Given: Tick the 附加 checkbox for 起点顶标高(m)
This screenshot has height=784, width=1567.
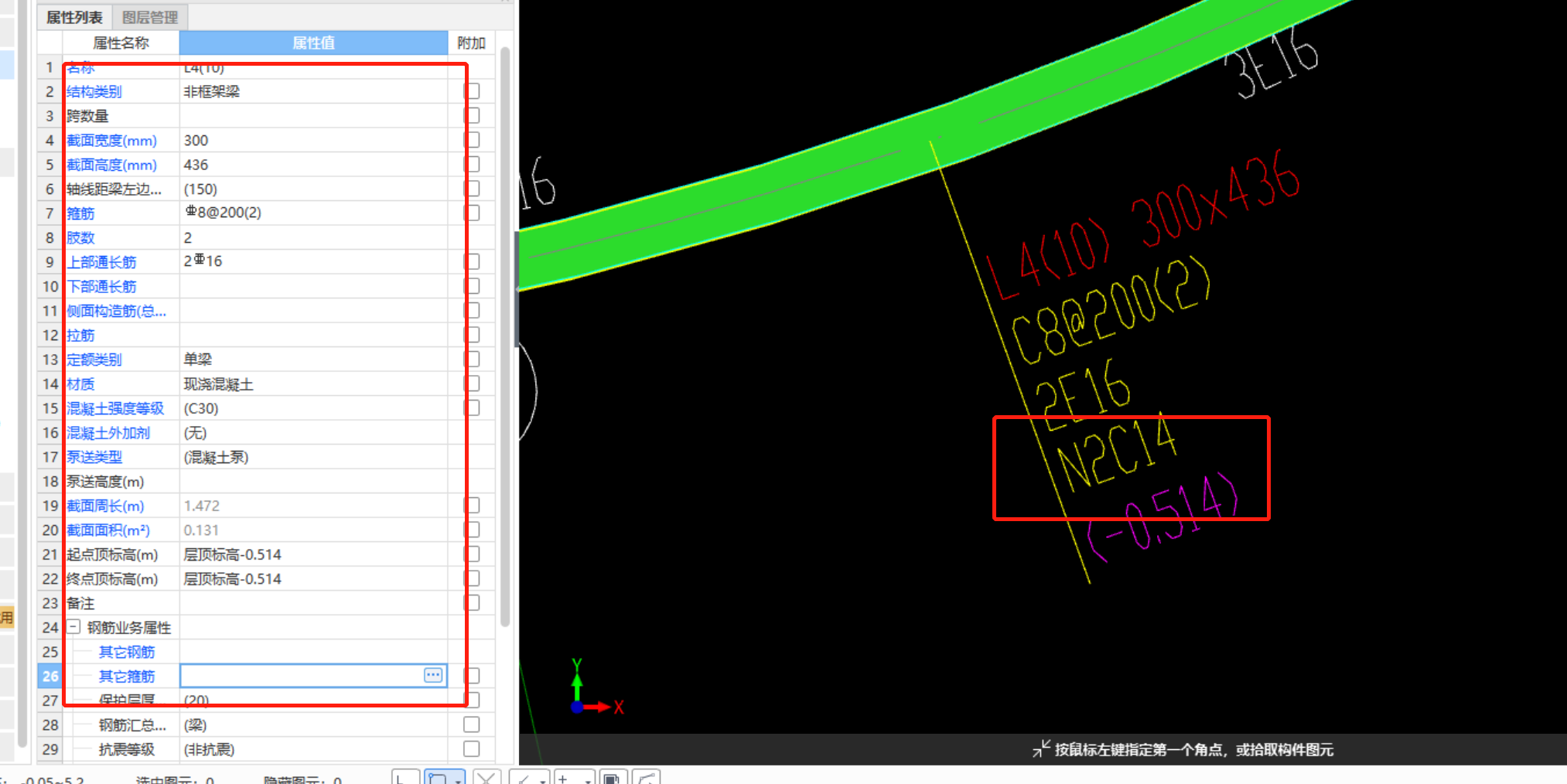Looking at the screenshot, I should (x=472, y=554).
